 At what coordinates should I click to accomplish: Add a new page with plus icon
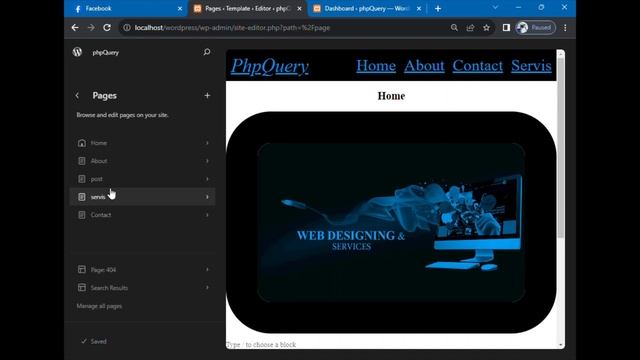click(207, 96)
